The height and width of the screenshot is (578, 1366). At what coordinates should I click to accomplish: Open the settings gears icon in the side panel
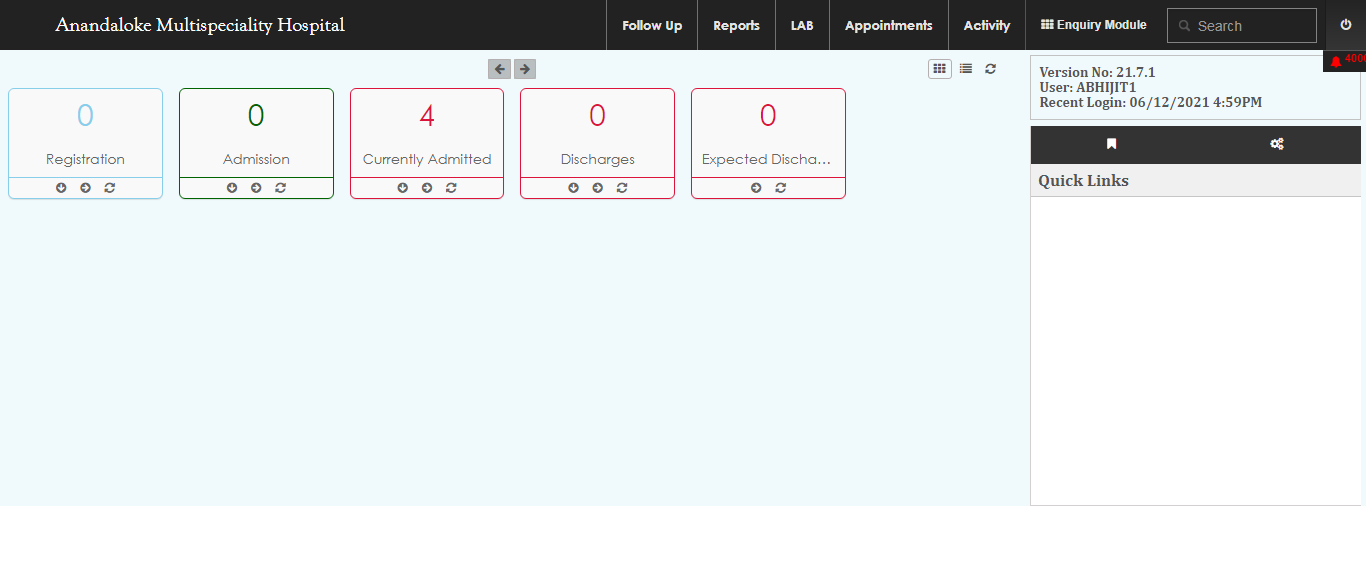pyautogui.click(x=1277, y=144)
